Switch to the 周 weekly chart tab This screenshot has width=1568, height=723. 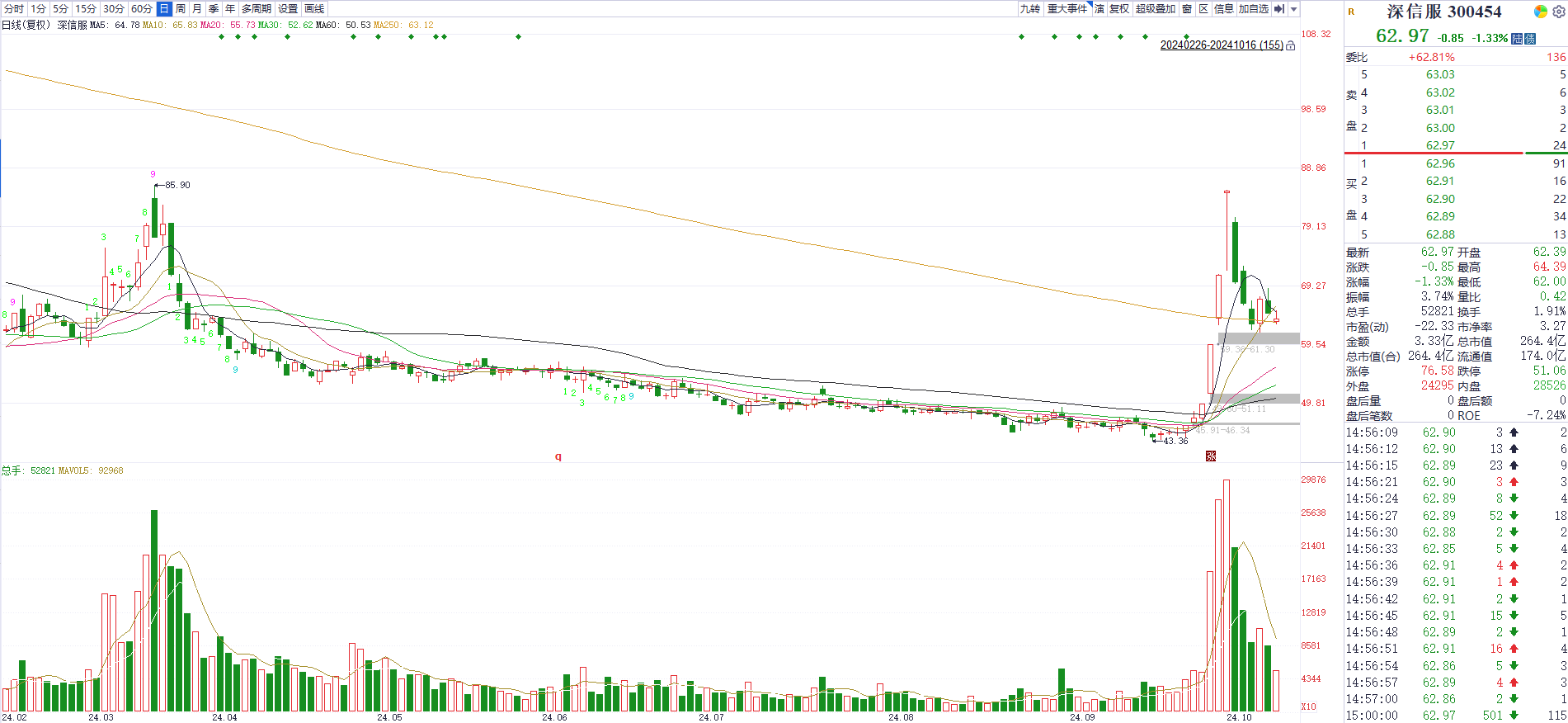coord(181,9)
